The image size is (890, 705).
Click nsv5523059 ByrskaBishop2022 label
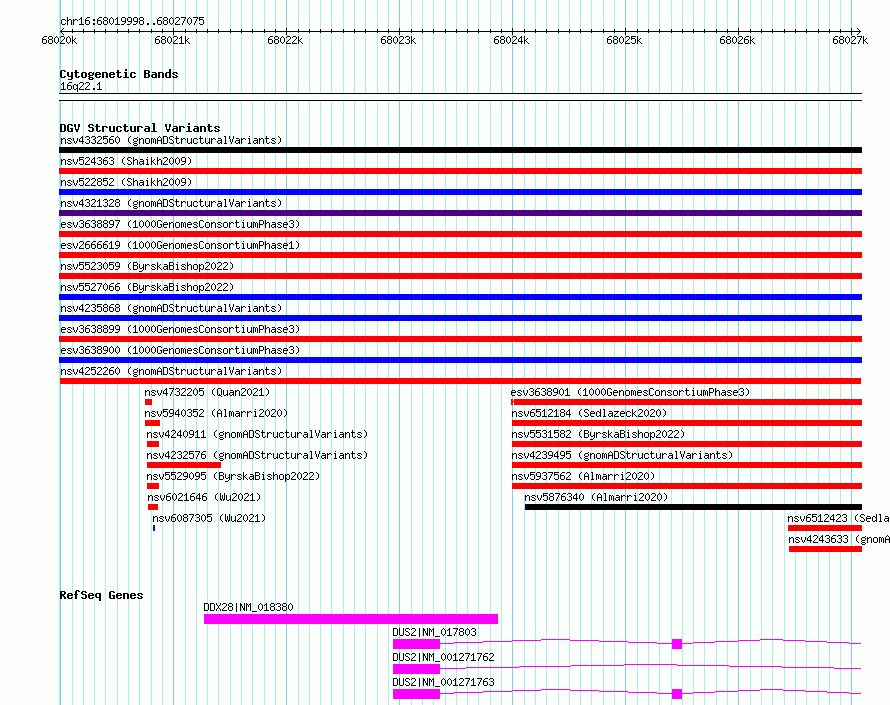147,266
